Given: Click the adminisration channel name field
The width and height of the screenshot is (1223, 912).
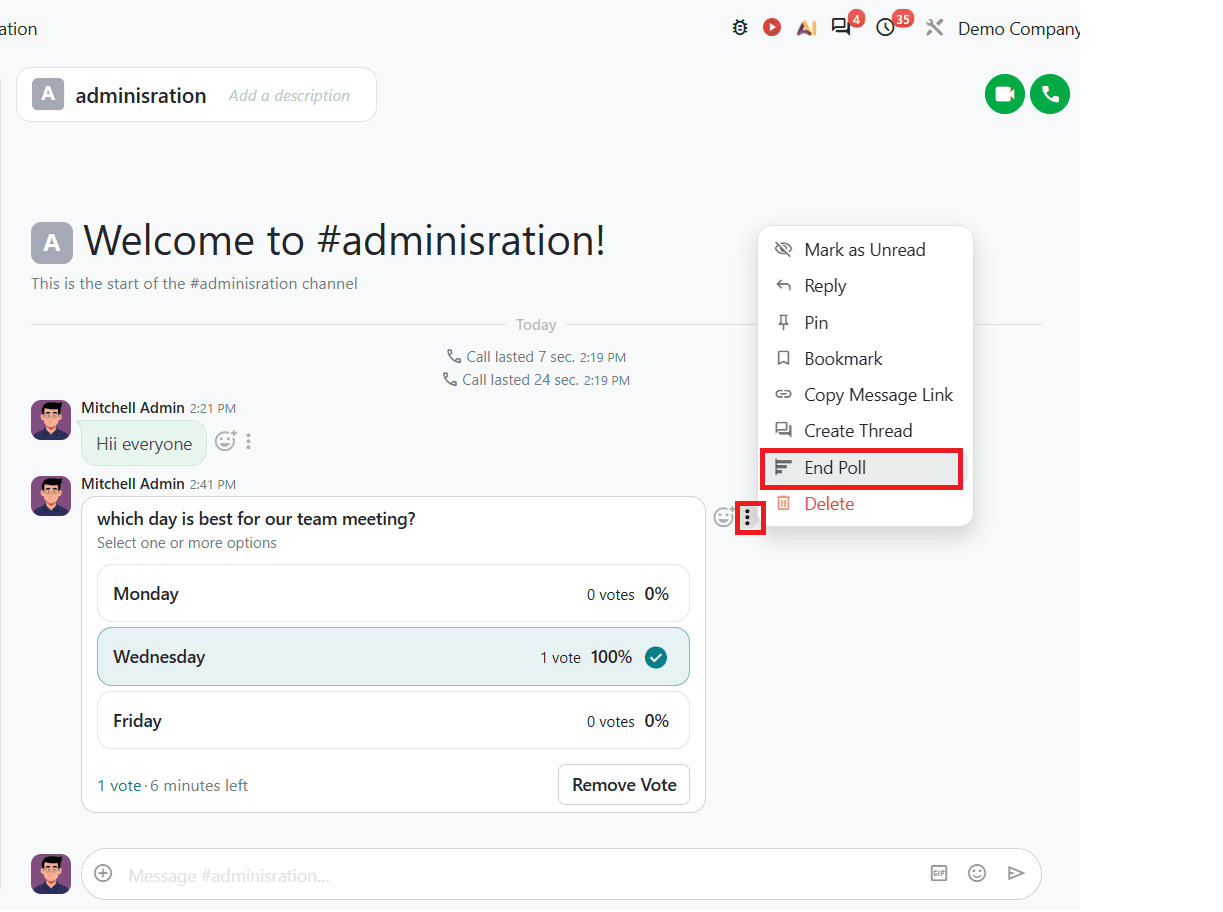Looking at the screenshot, I should click(141, 96).
